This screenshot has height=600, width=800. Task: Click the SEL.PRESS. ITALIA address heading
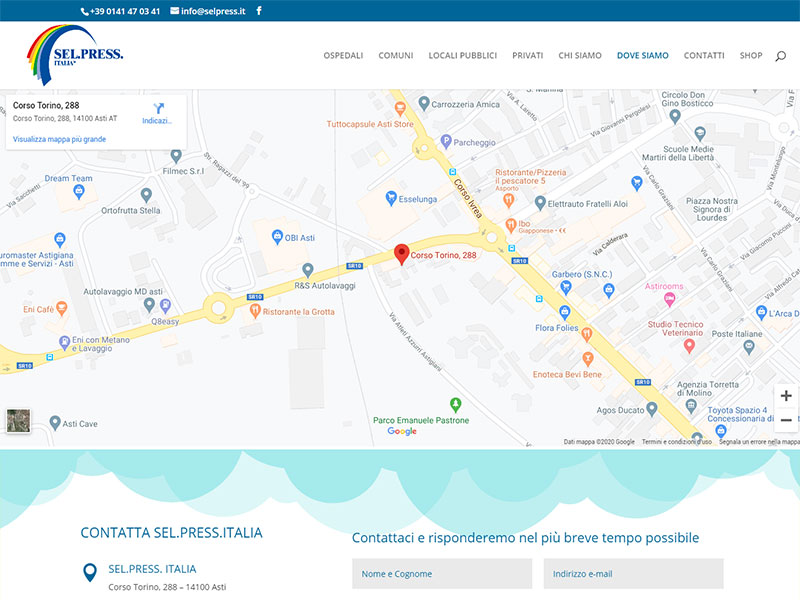[x=152, y=569]
